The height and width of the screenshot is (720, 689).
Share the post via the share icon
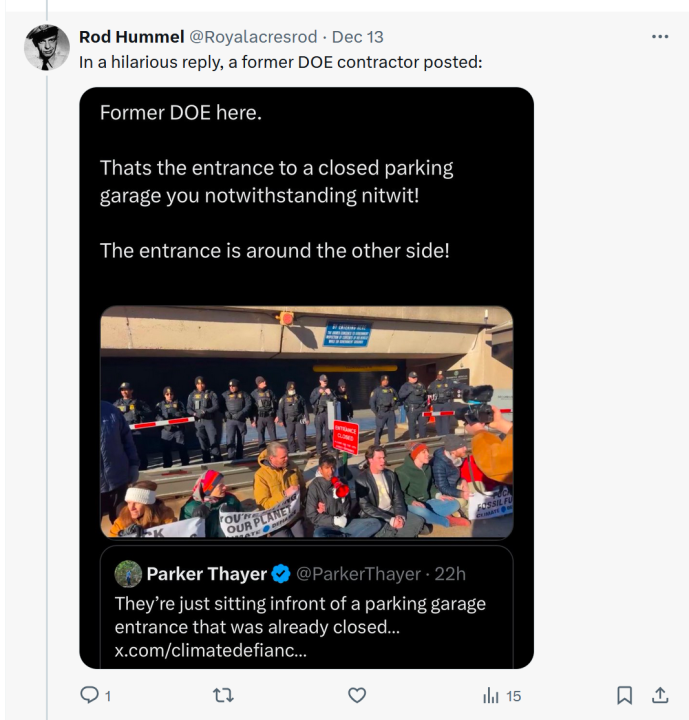coord(660,695)
